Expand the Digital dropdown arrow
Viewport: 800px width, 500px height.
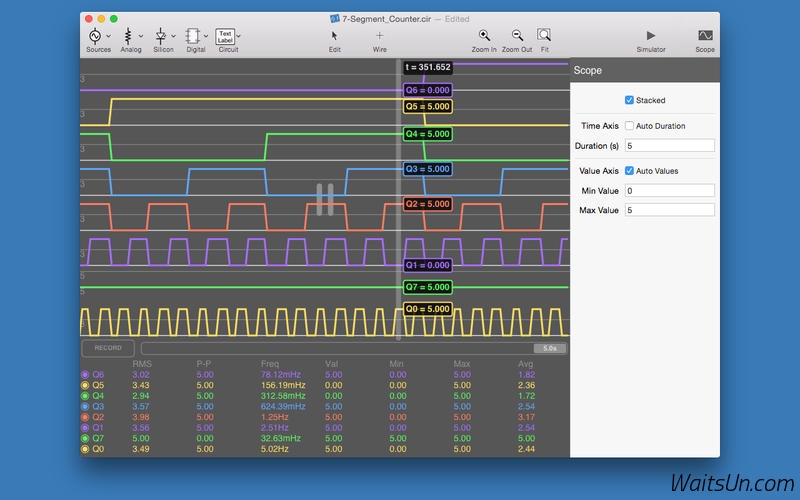(206, 36)
